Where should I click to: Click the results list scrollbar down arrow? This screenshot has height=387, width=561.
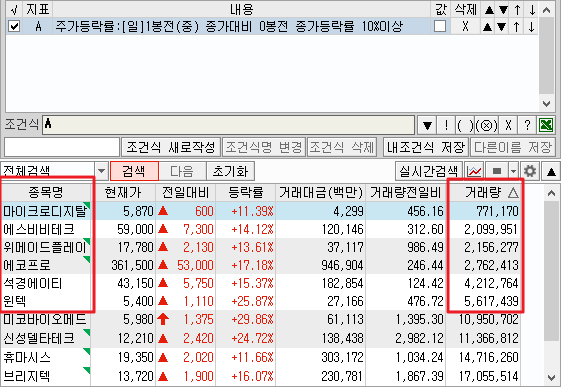click(551, 377)
